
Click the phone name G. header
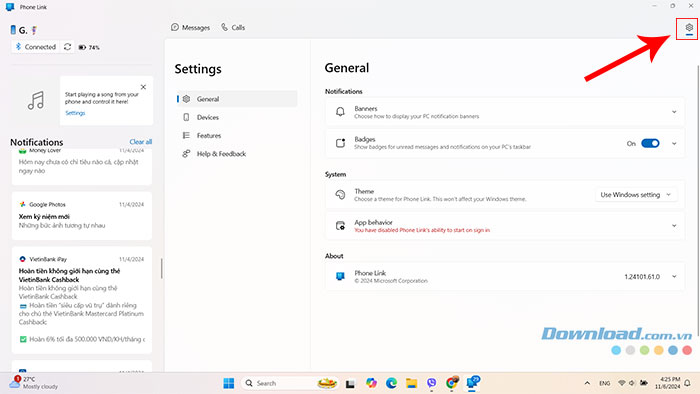point(23,30)
